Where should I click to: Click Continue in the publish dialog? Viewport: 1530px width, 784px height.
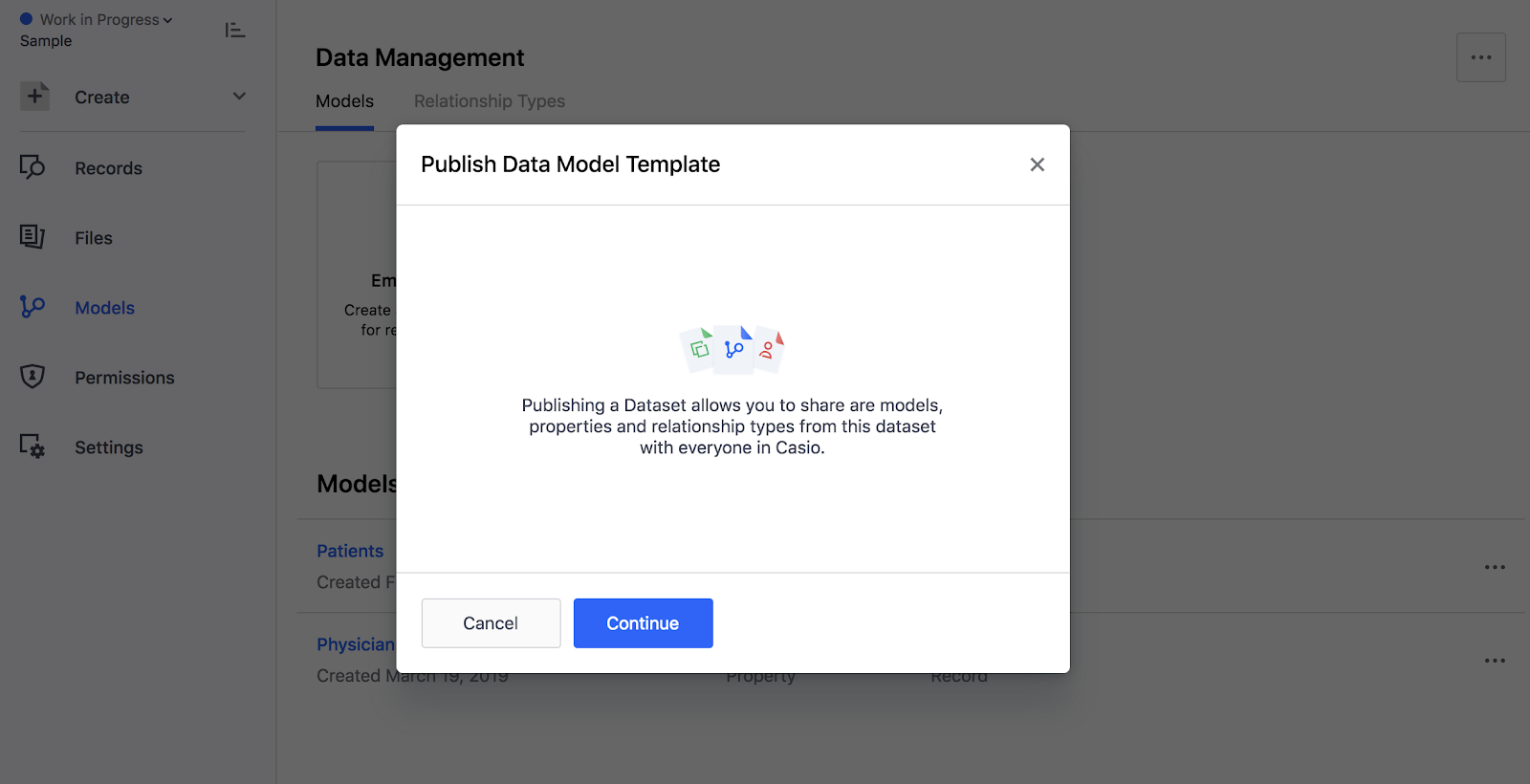click(643, 623)
